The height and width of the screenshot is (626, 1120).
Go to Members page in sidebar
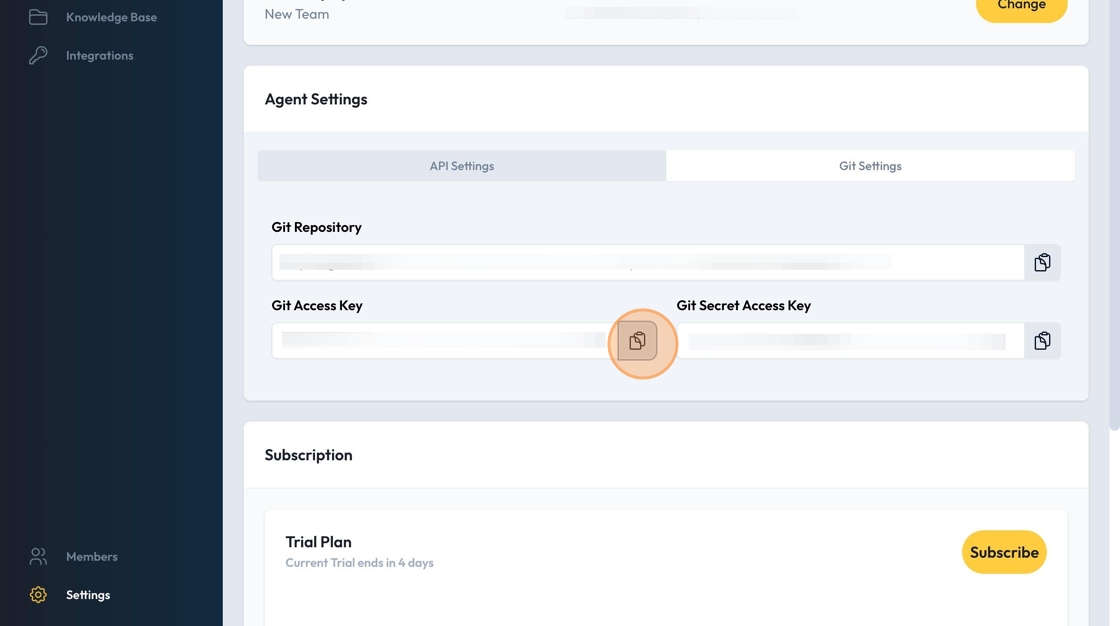click(91, 556)
